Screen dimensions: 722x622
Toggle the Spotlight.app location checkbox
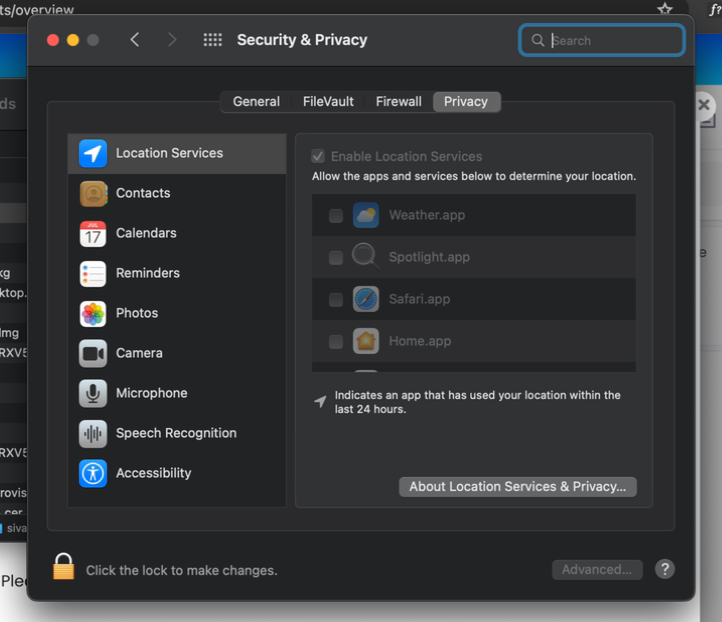pyautogui.click(x=336, y=257)
